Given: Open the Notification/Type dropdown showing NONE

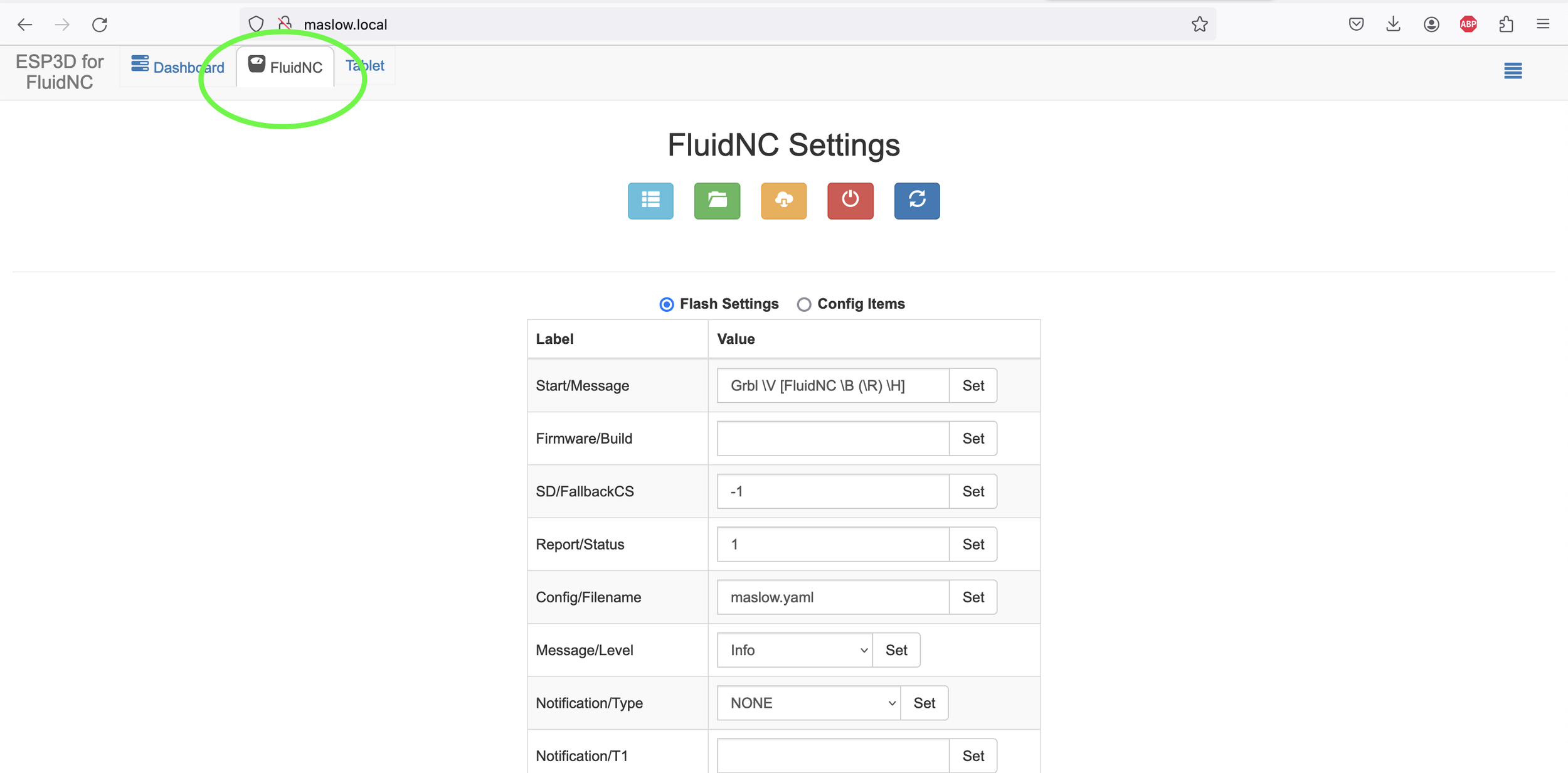Looking at the screenshot, I should tap(808, 703).
